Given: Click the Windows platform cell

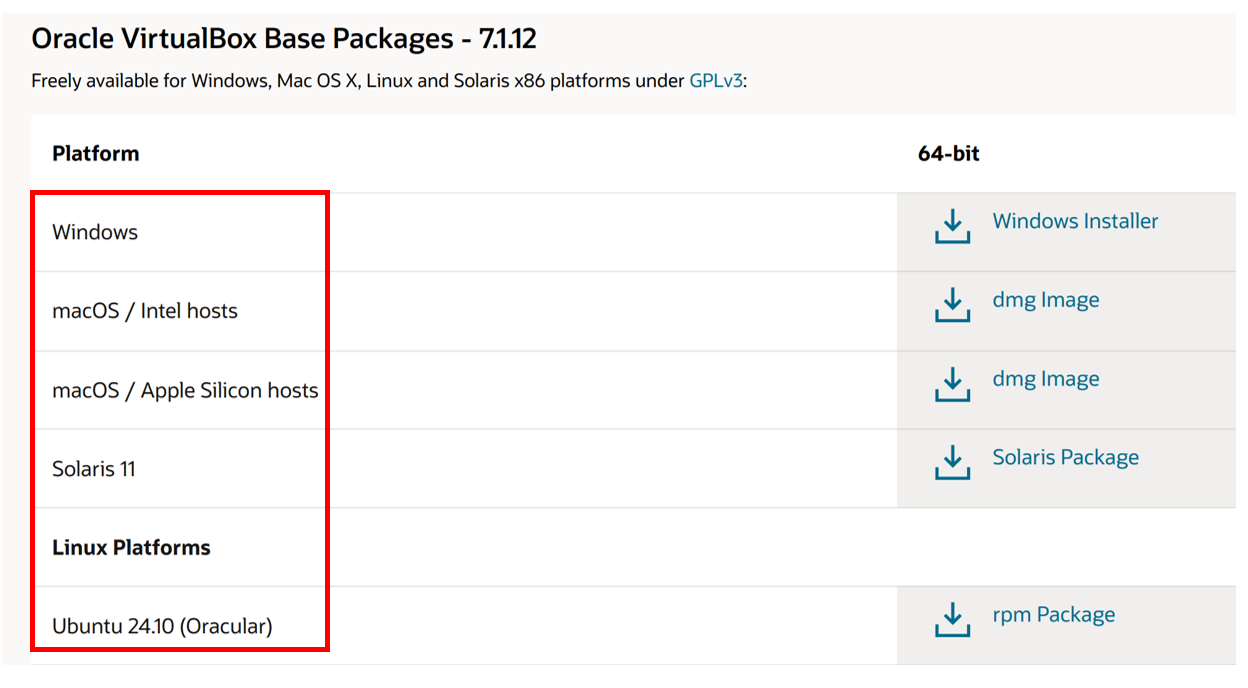Looking at the screenshot, I should tap(95, 232).
